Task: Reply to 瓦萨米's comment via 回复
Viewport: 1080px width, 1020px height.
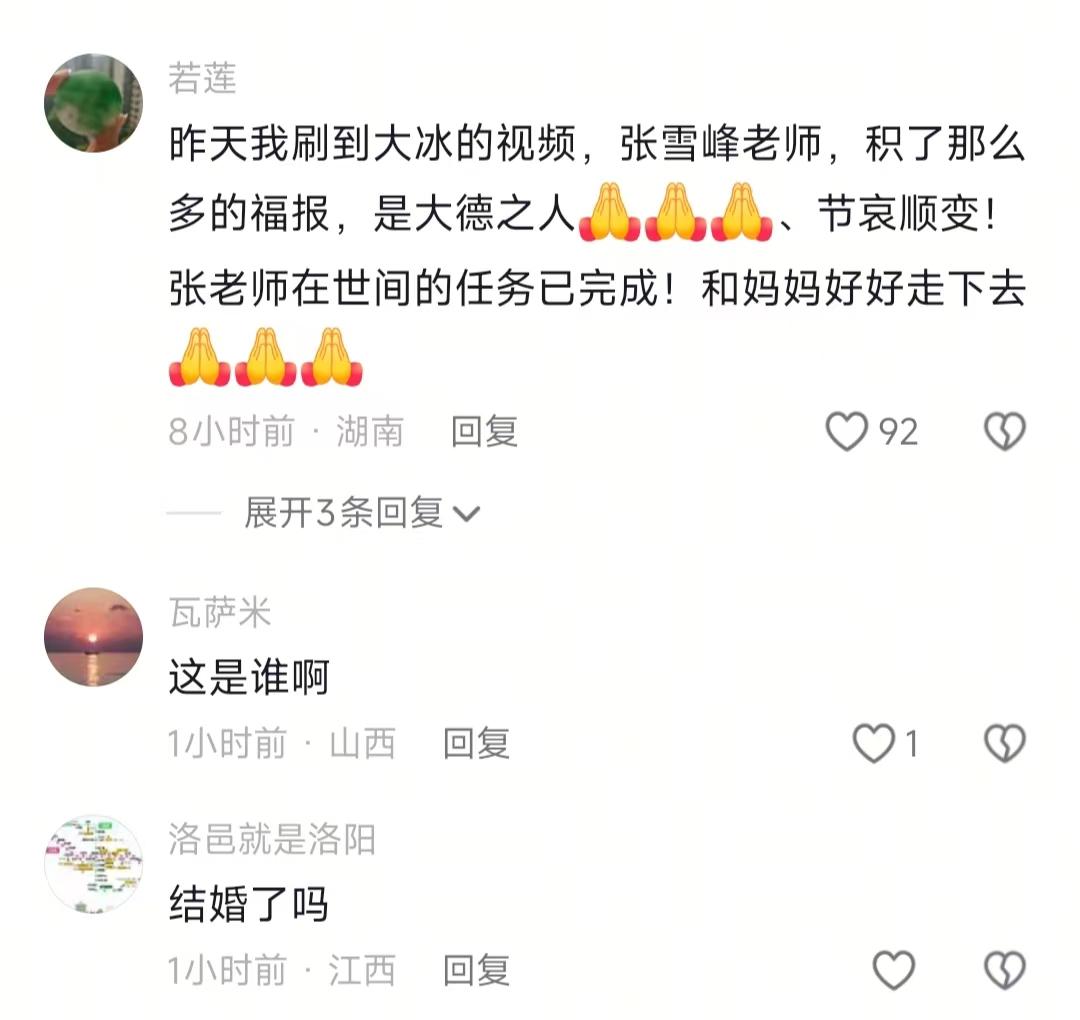Action: (476, 744)
